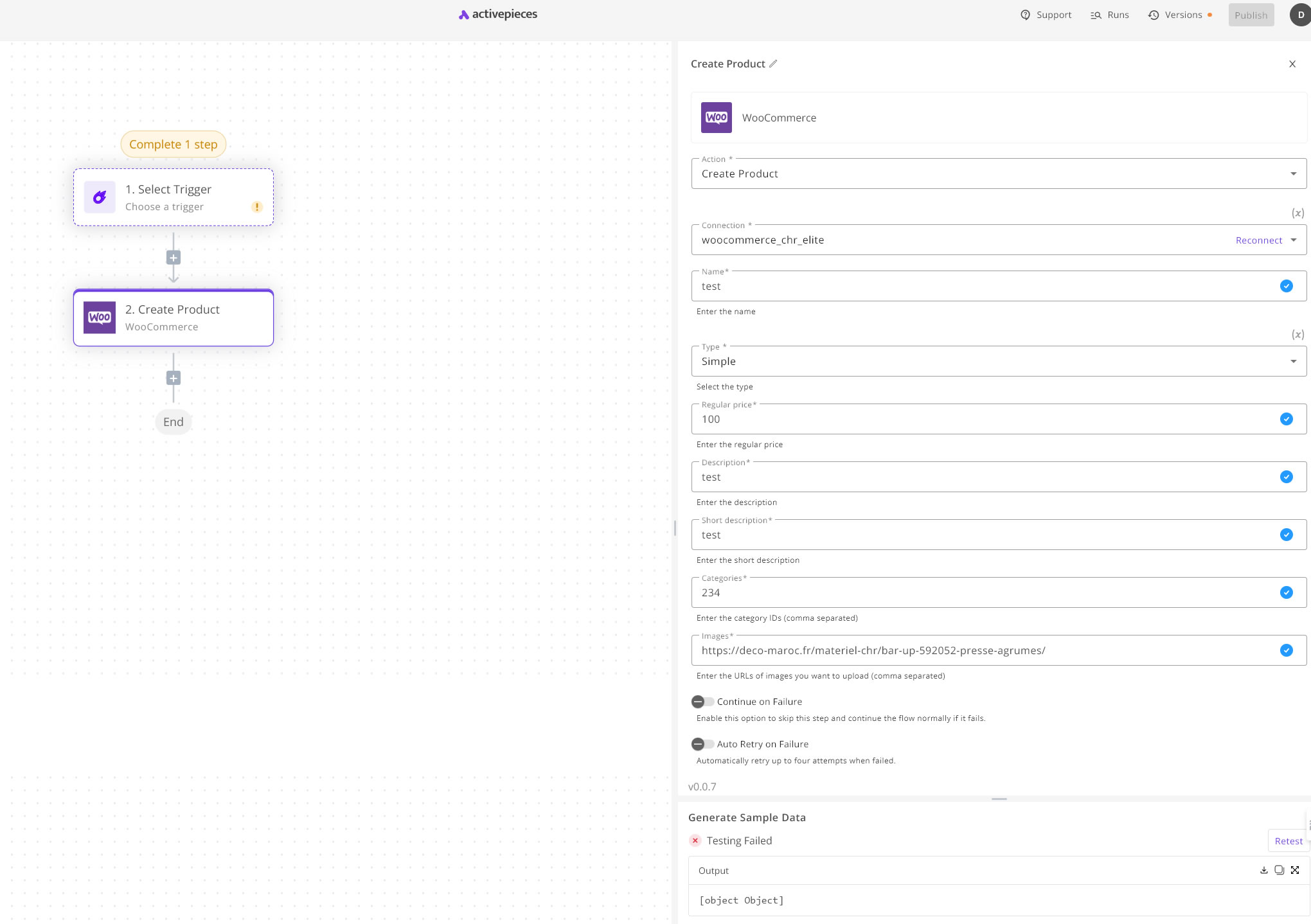Click the WooCommerce logo in panel header
This screenshot has width=1311, height=924.
click(716, 118)
